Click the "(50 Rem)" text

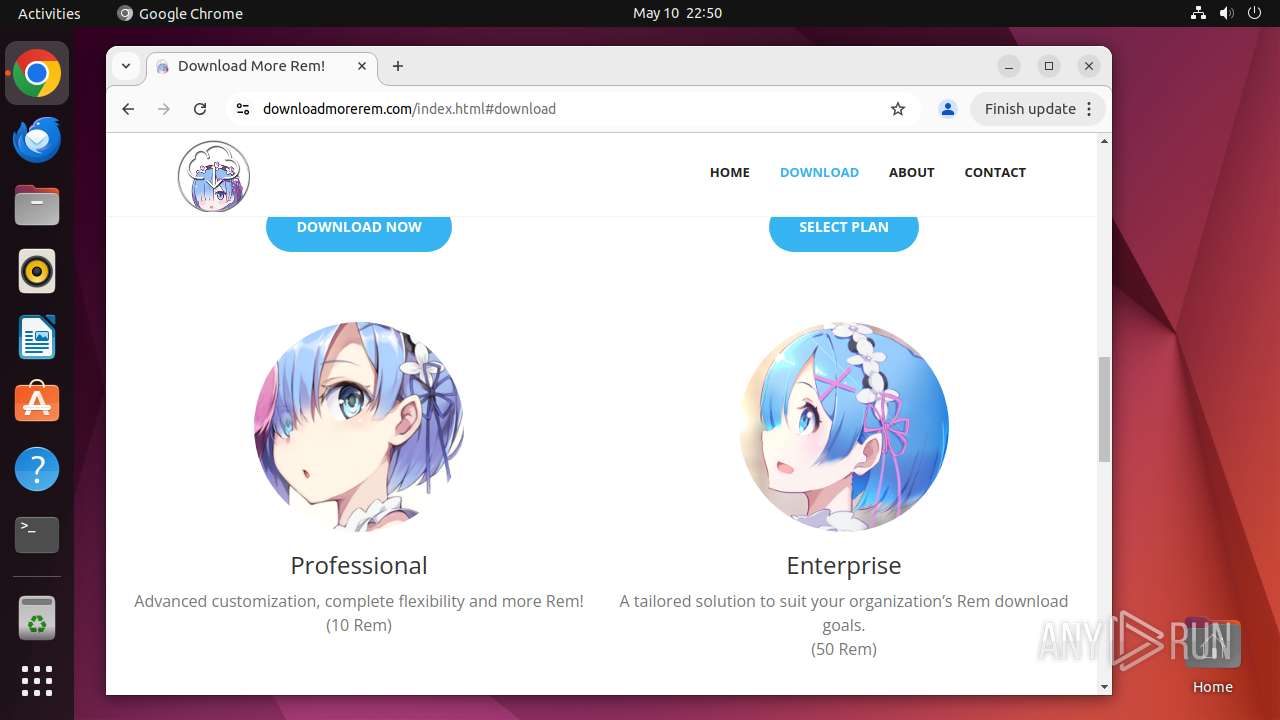click(844, 649)
